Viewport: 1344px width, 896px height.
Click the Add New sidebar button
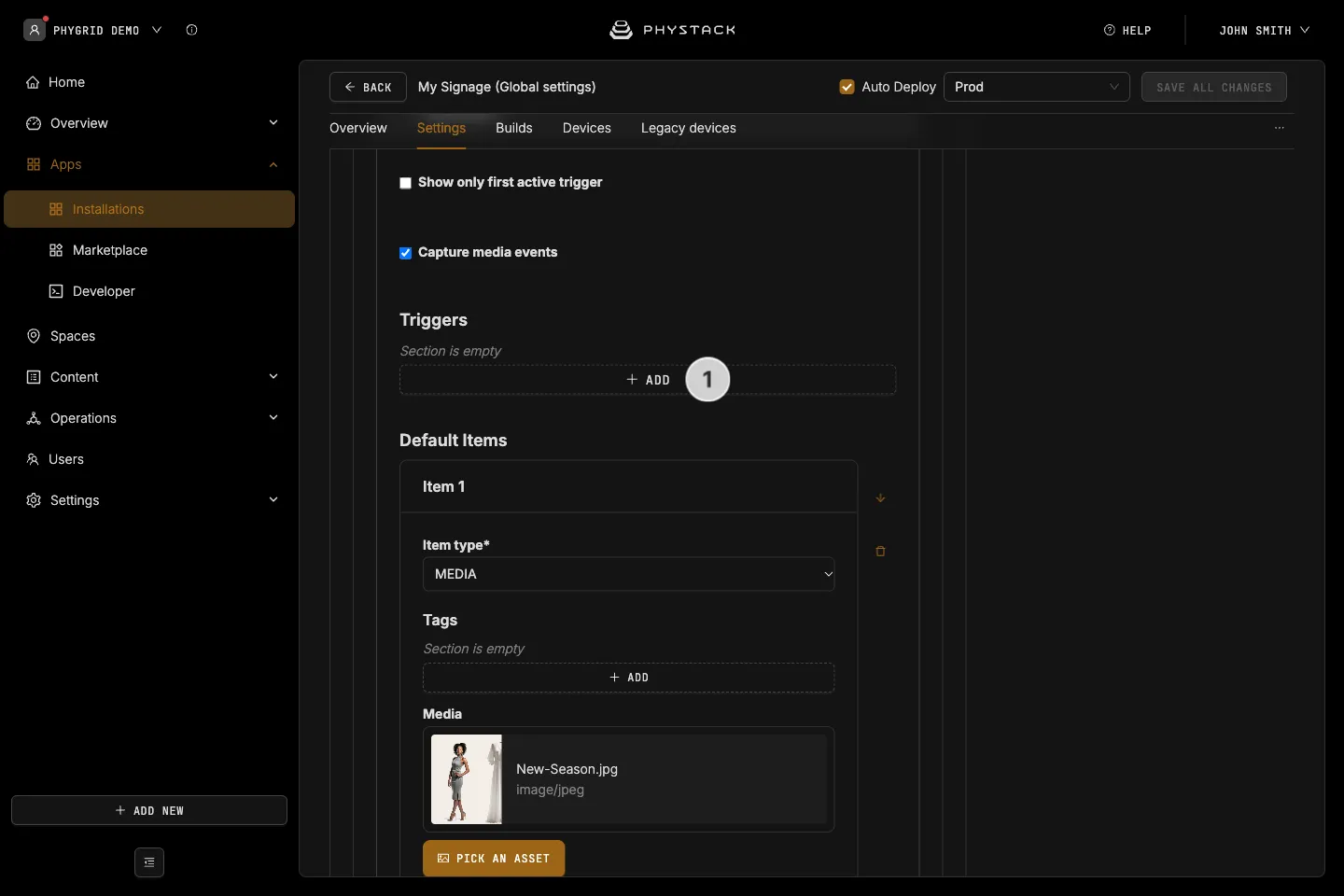[x=149, y=810]
